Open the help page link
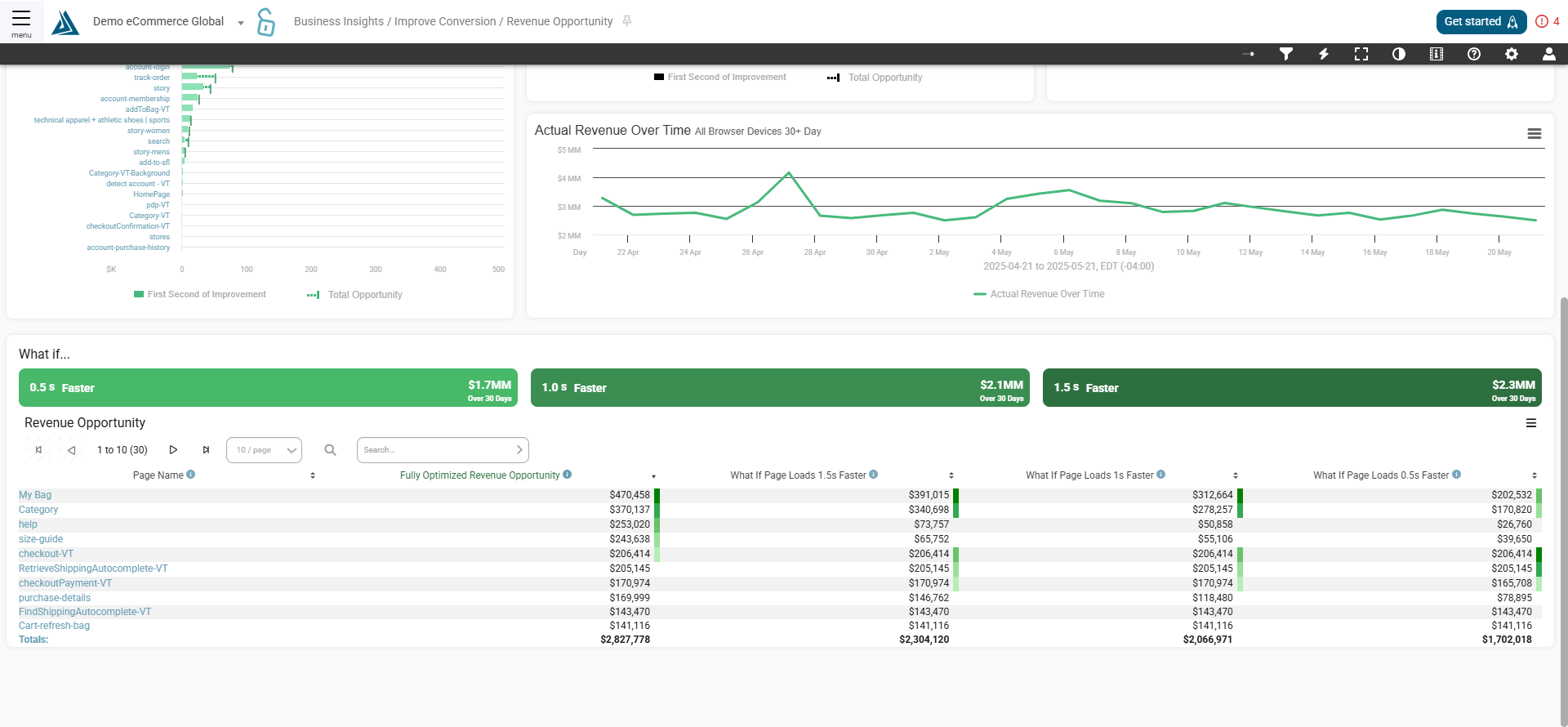Image resolution: width=1568 pixels, height=727 pixels. click(28, 524)
